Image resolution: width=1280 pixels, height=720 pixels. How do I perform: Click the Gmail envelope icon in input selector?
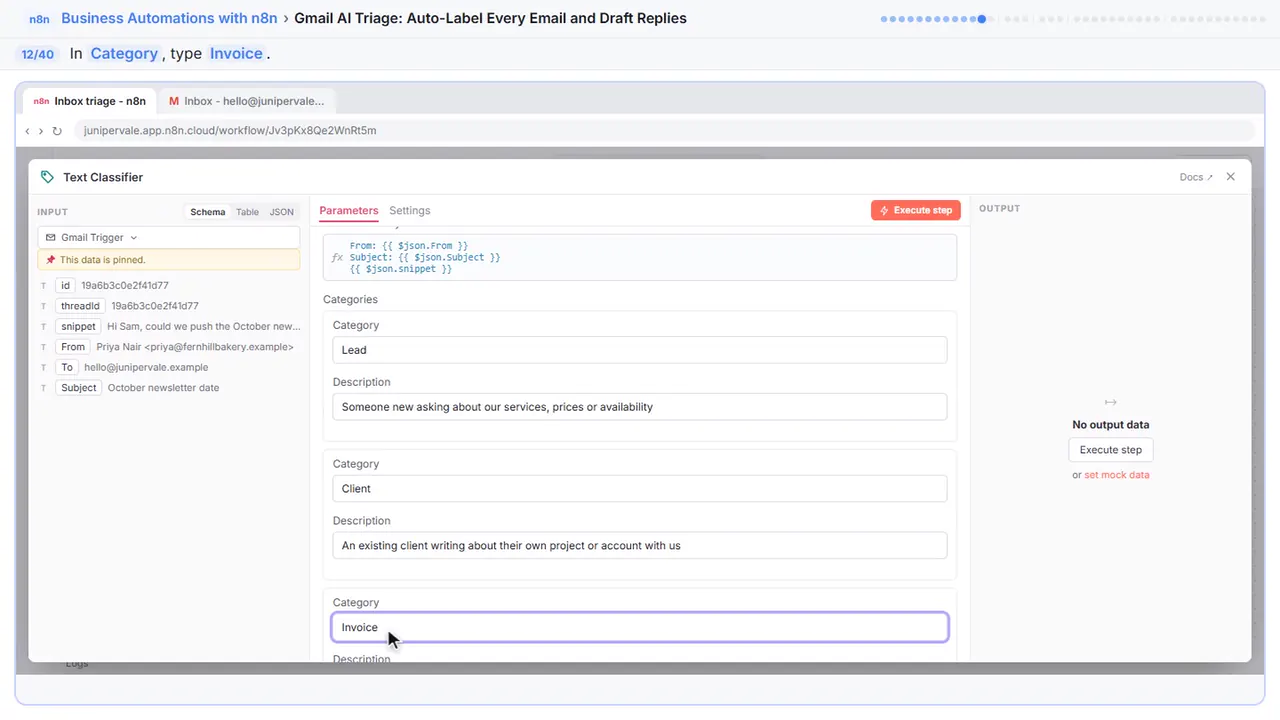click(x=51, y=238)
